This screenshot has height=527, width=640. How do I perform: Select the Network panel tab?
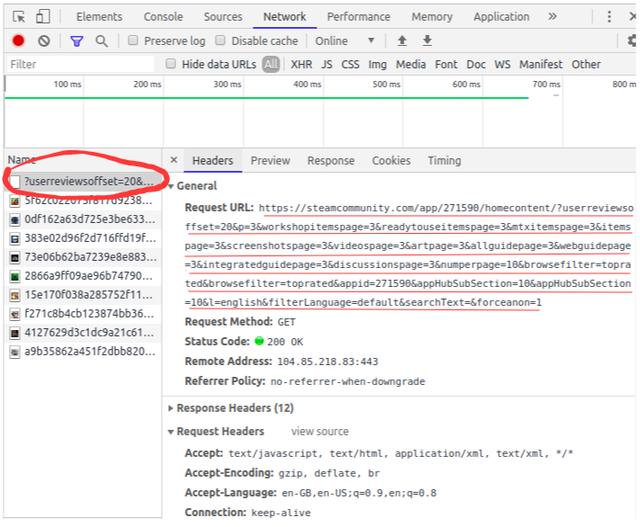(x=284, y=17)
